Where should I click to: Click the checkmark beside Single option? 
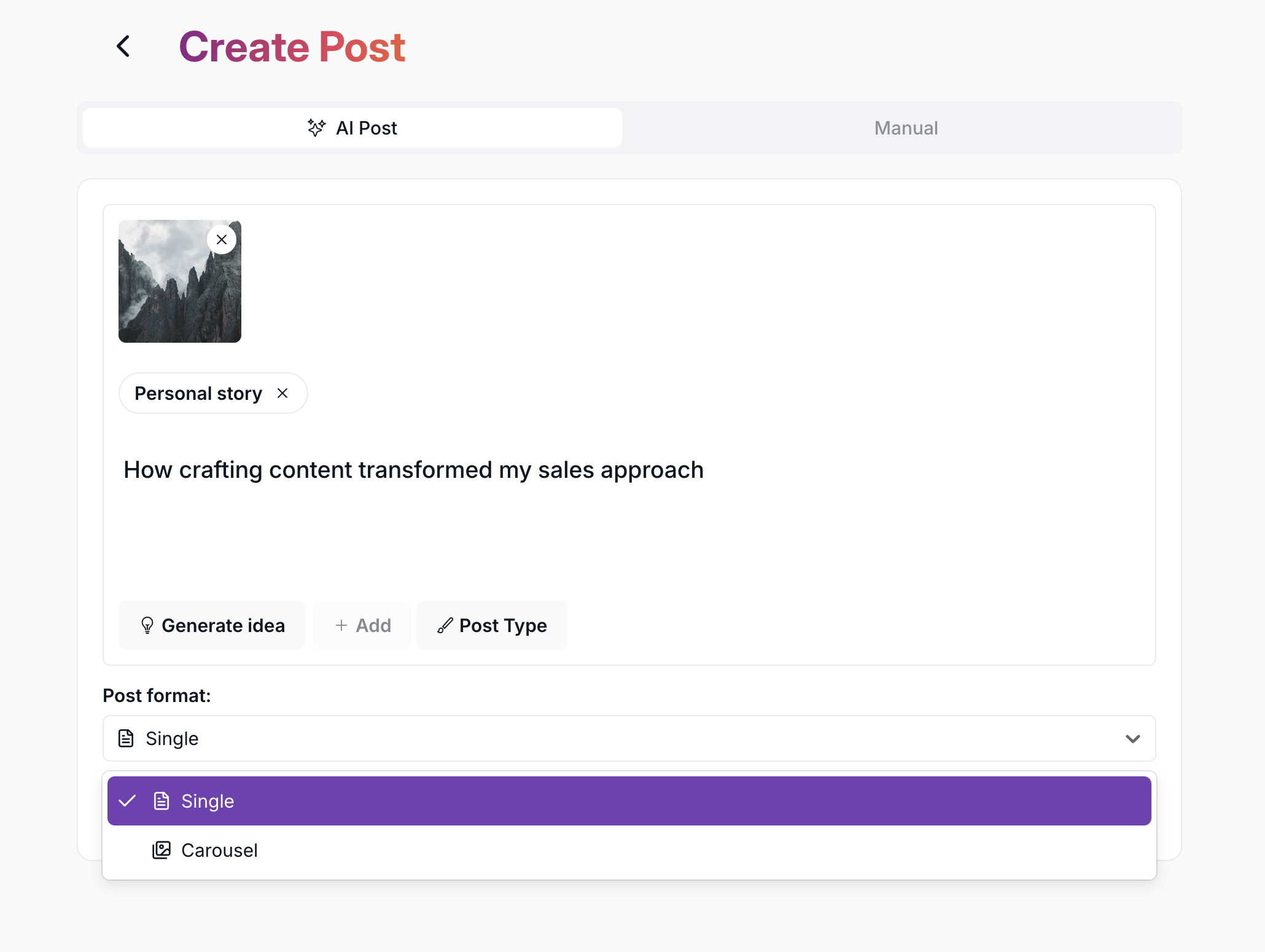127,801
